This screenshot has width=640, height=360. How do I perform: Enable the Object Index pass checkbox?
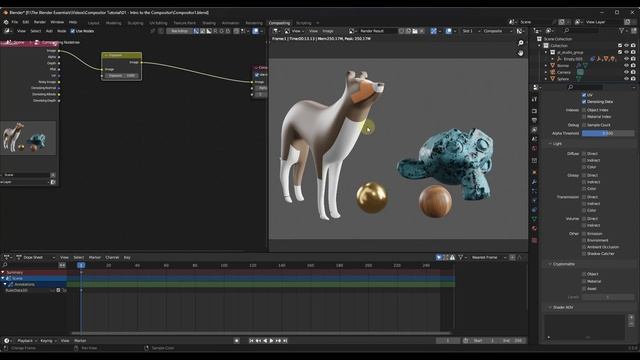coord(584,110)
